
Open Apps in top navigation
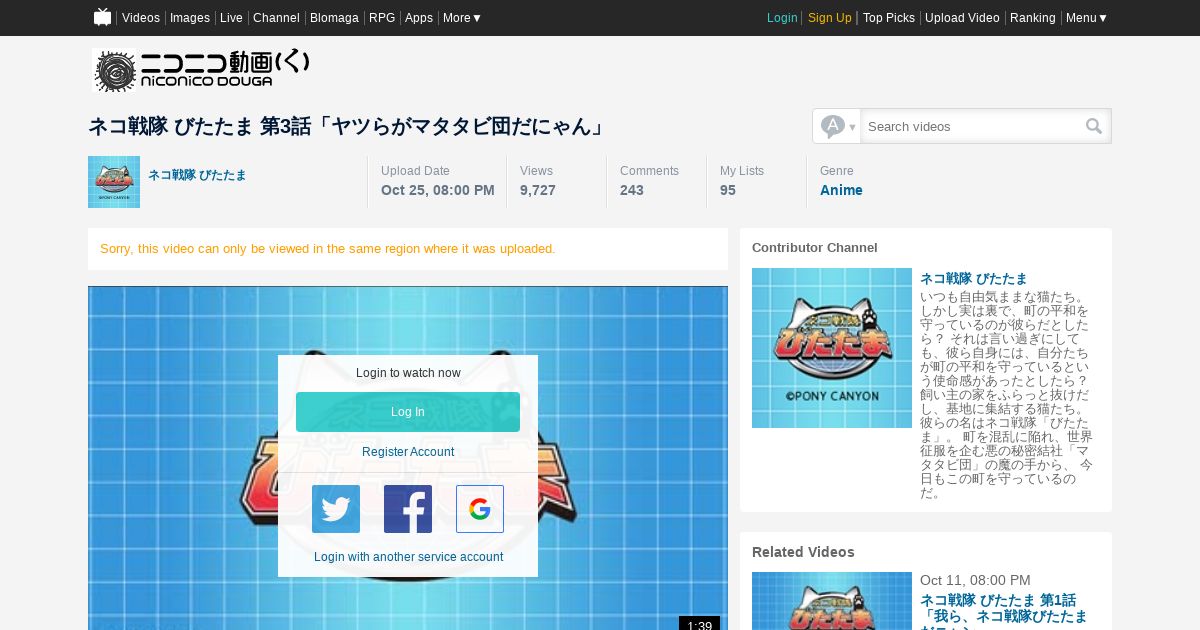tap(419, 17)
